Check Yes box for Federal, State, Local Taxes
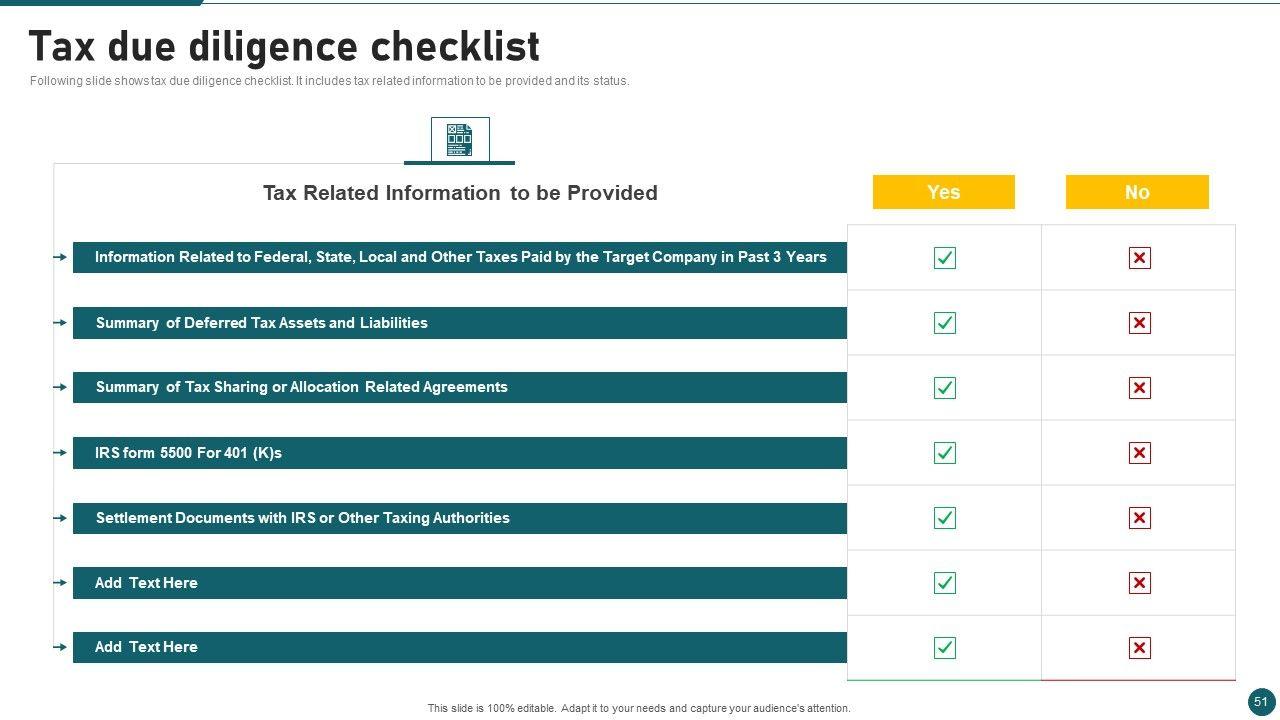 tap(944, 258)
